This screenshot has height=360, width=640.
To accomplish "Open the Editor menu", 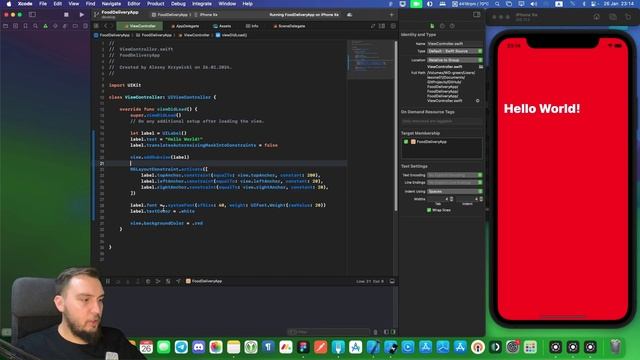I will pos(134,4).
